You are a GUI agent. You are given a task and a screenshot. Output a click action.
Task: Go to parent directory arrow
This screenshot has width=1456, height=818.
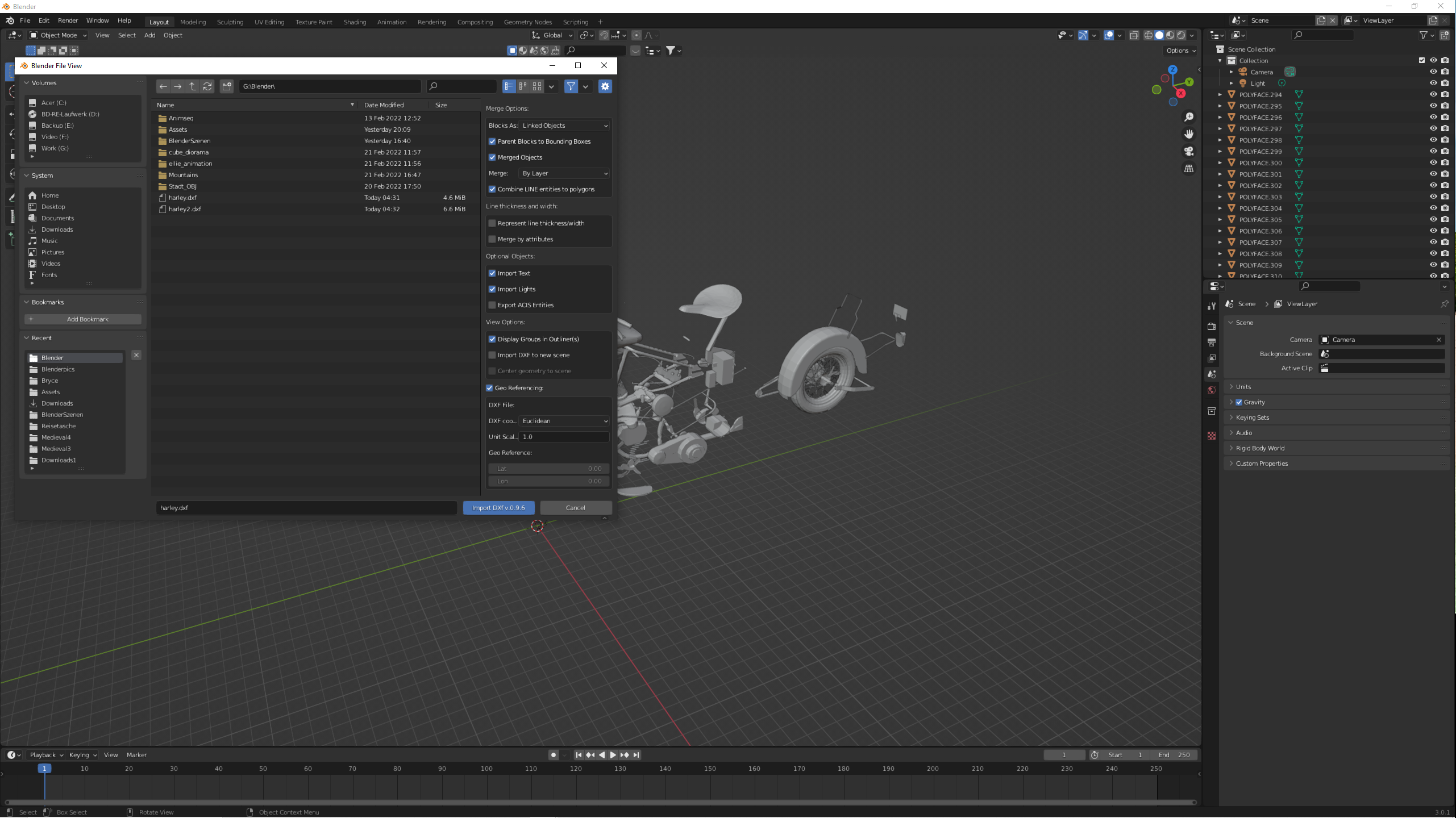coord(193,86)
